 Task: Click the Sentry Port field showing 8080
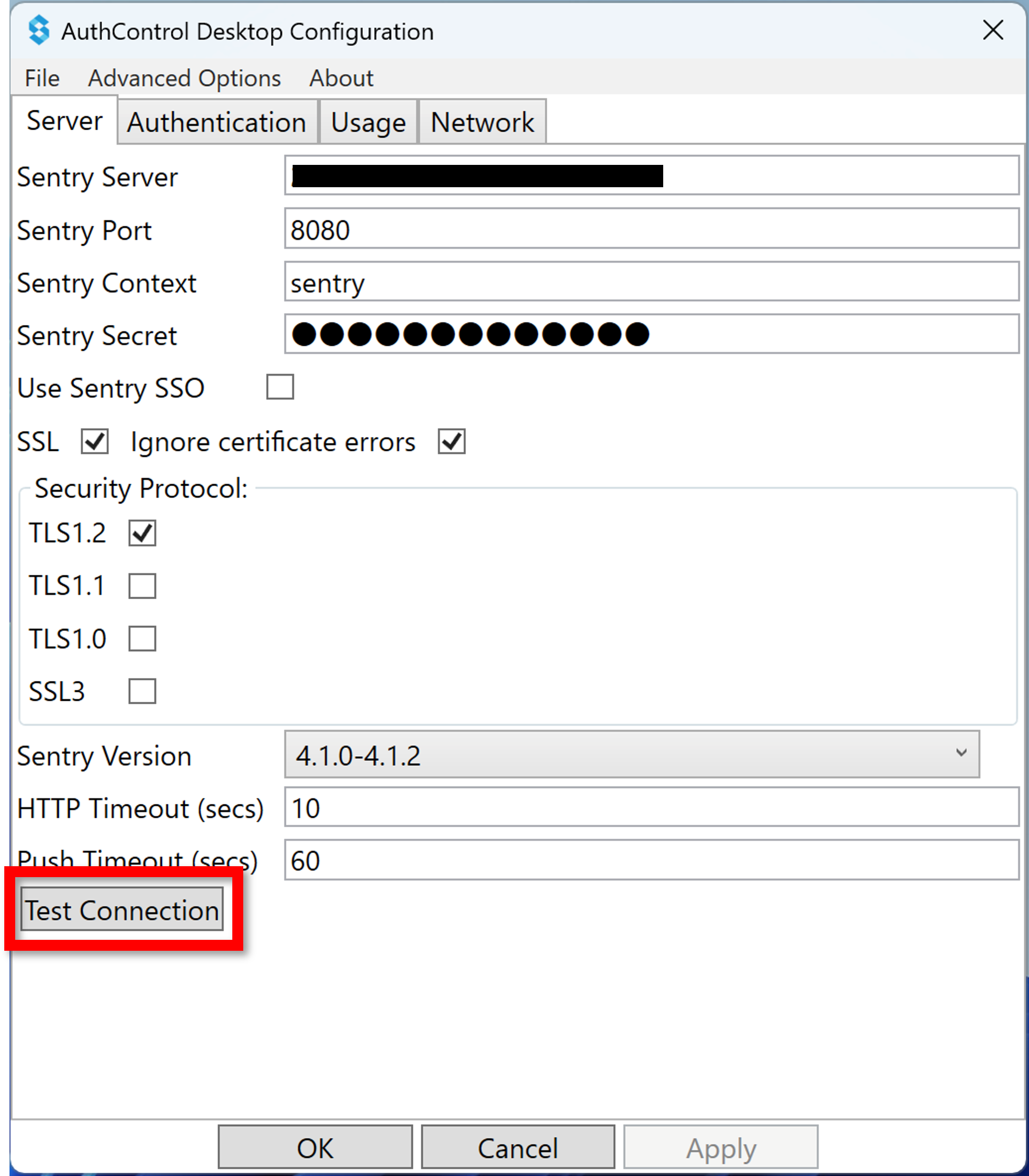pyautogui.click(x=652, y=229)
